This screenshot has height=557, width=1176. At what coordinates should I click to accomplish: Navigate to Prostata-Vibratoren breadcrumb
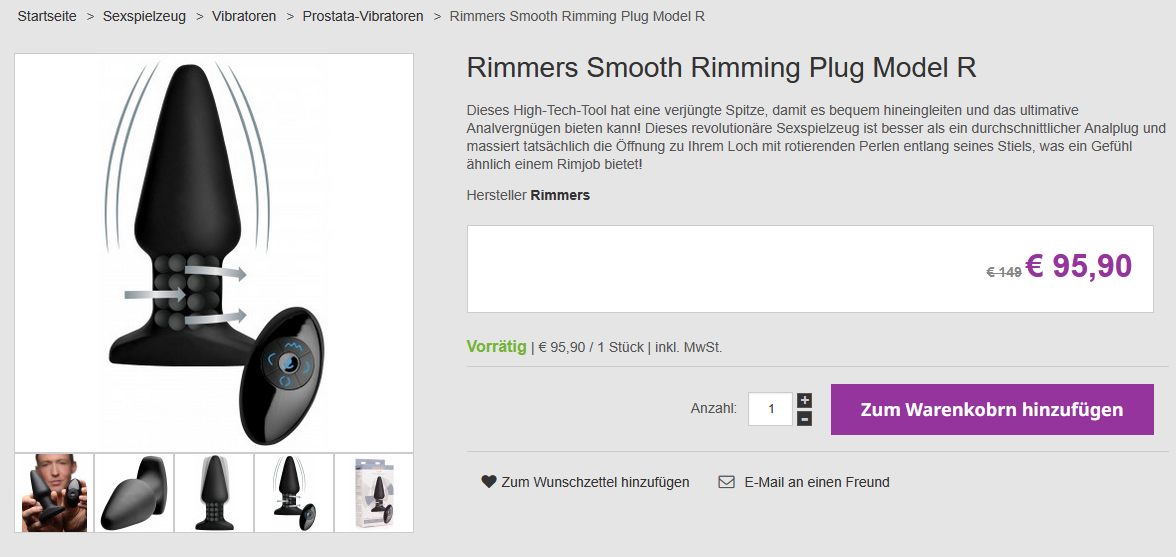pos(363,16)
